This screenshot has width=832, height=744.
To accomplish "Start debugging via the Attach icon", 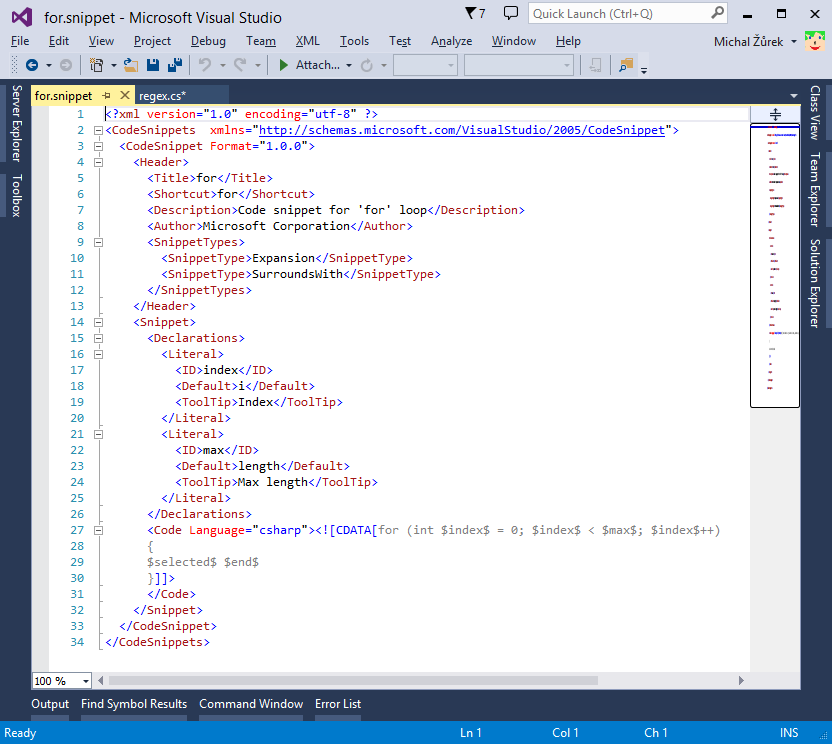I will [x=285, y=63].
